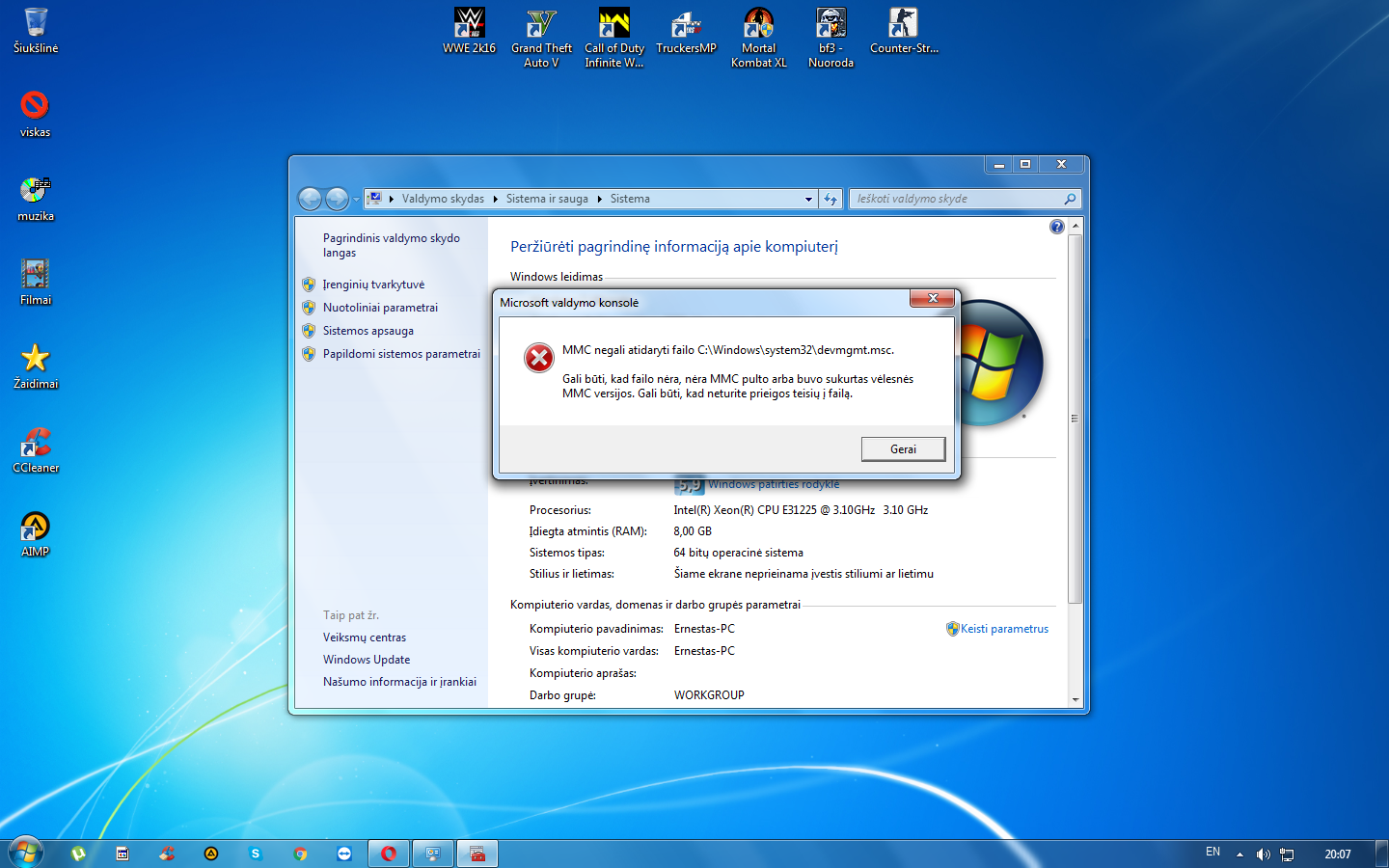Open Našumo informacija ir įrankiai link
Image resolution: width=1389 pixels, height=868 pixels.
coord(399,682)
